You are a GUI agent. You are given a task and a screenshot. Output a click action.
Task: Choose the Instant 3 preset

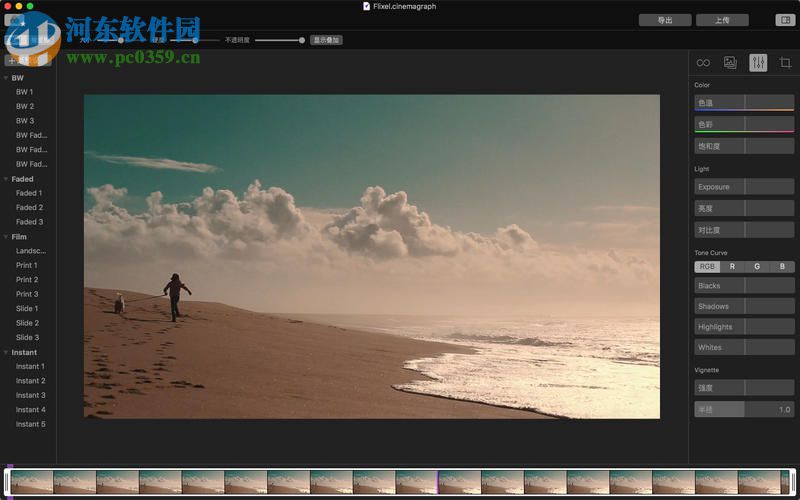[x=30, y=395]
